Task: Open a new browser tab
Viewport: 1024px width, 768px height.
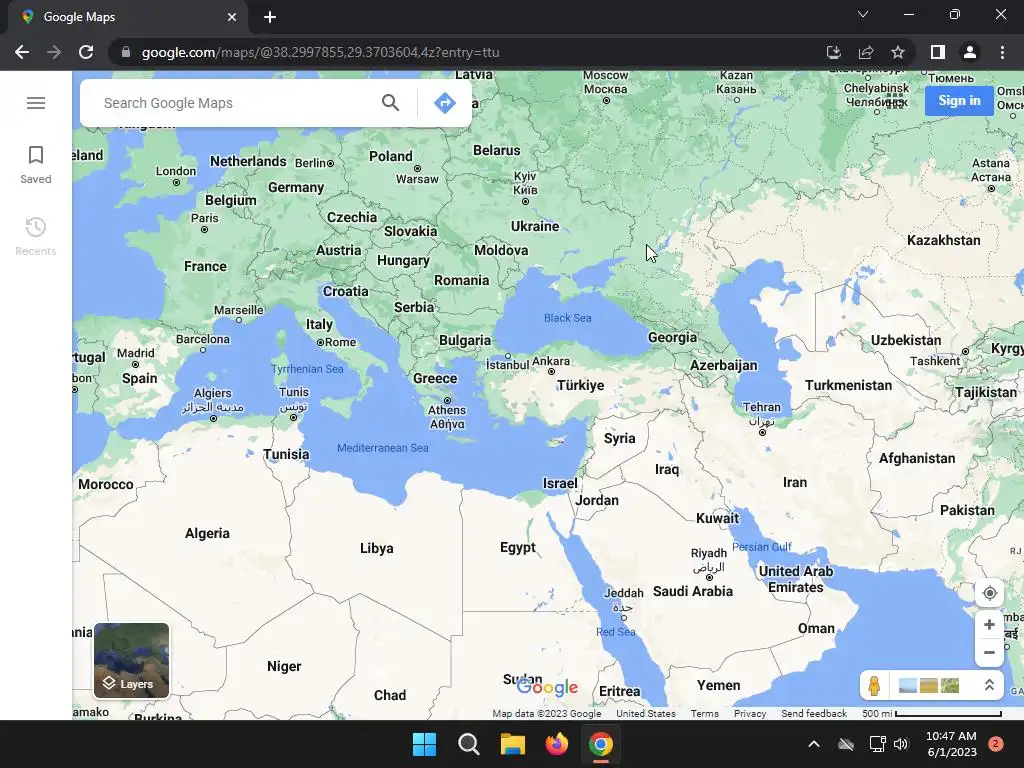Action: (270, 17)
